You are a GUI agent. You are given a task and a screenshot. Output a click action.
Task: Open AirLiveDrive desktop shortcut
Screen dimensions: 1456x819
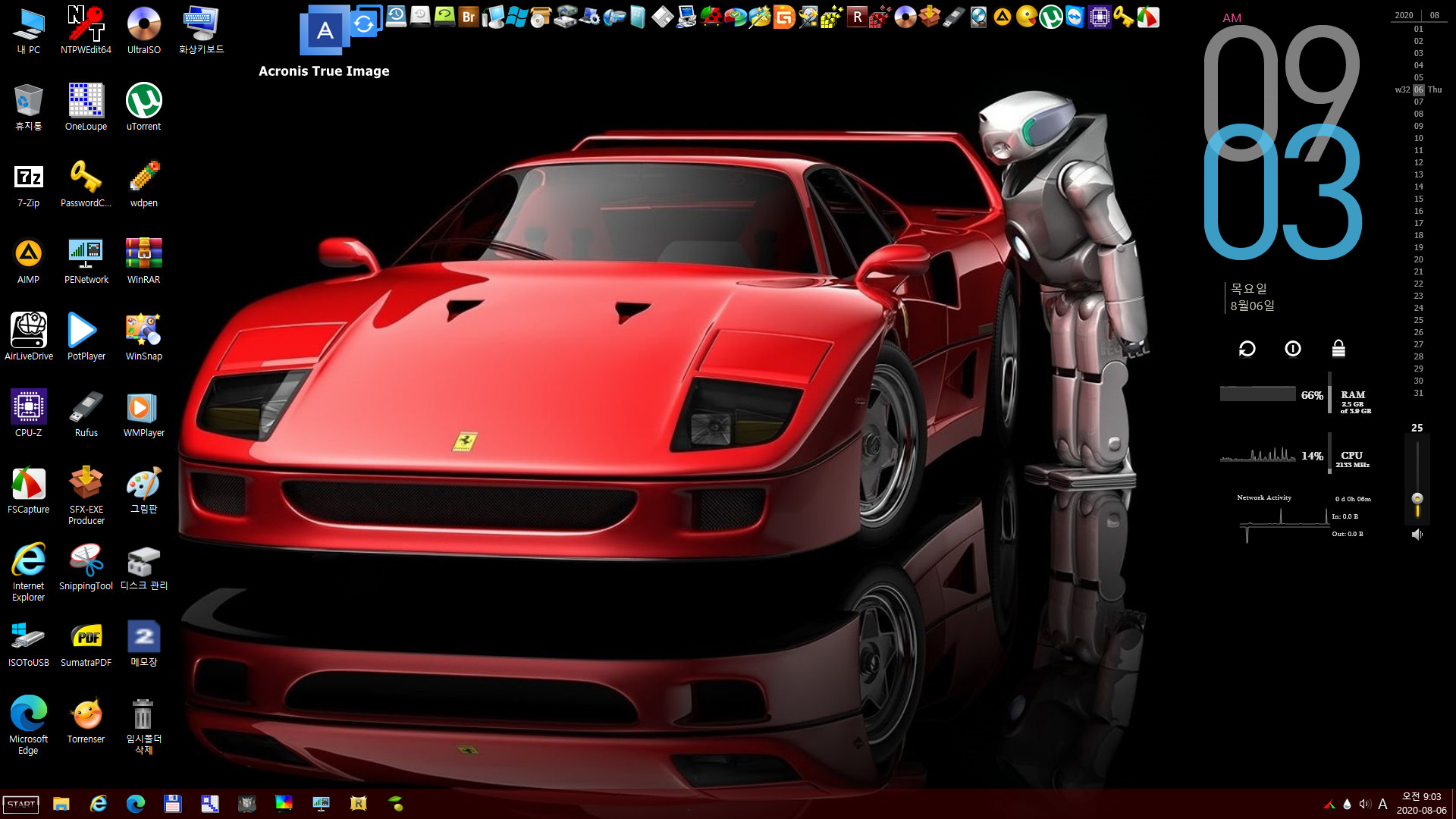29,337
